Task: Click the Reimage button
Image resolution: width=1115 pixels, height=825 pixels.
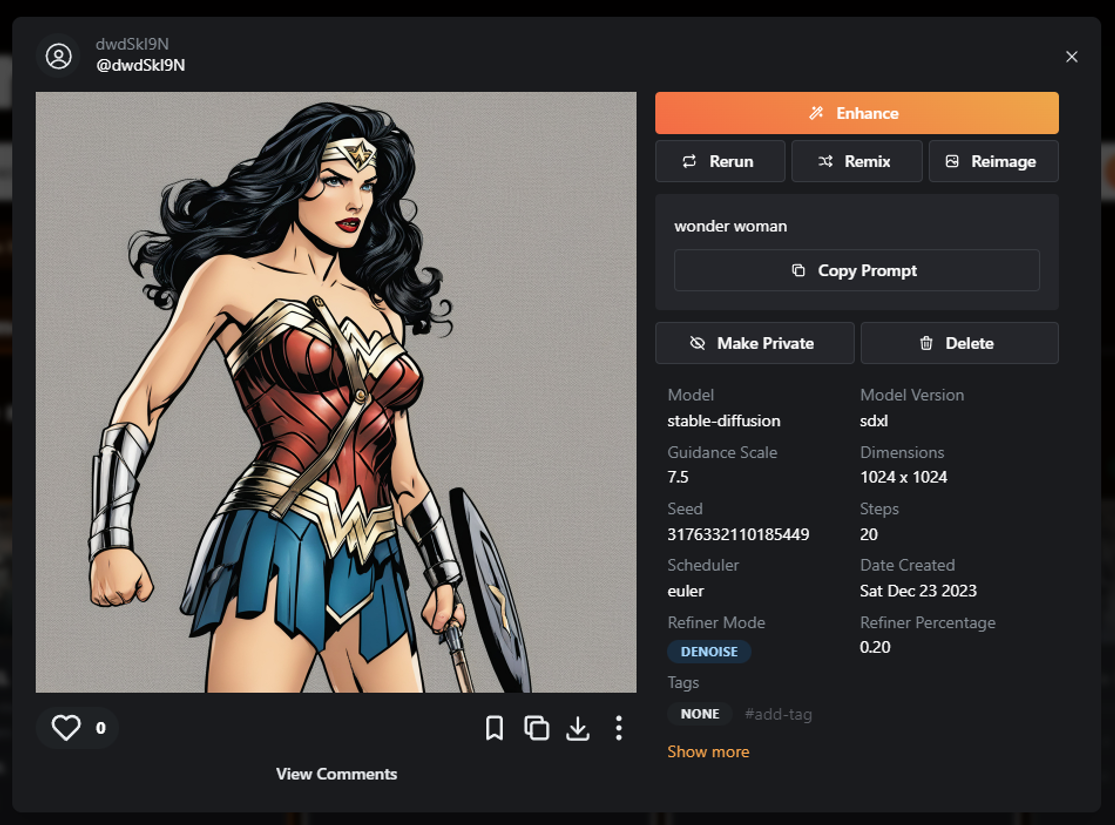Action: (x=993, y=161)
